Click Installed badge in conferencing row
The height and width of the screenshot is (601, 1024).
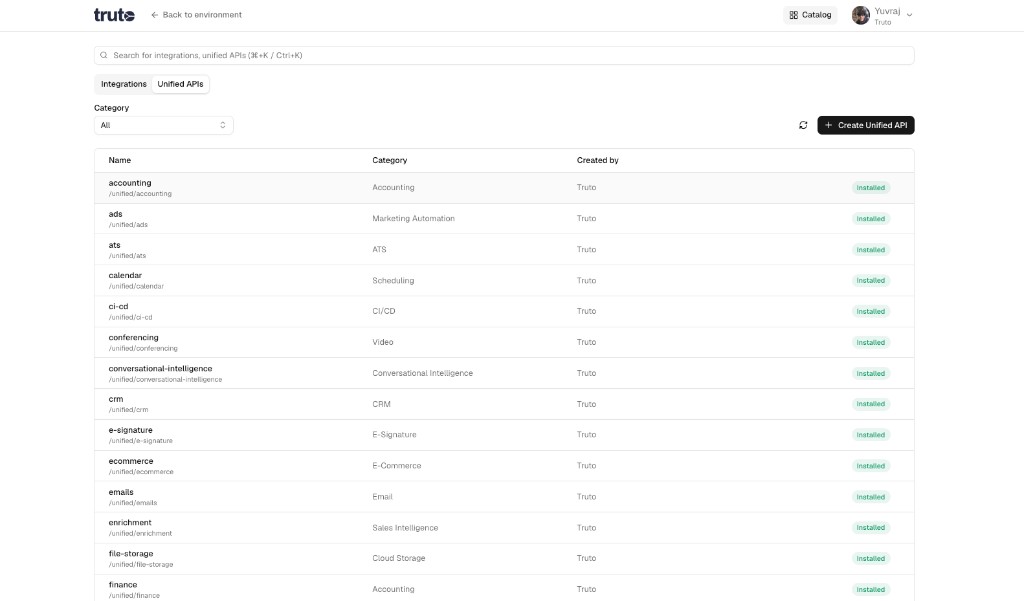pos(871,342)
